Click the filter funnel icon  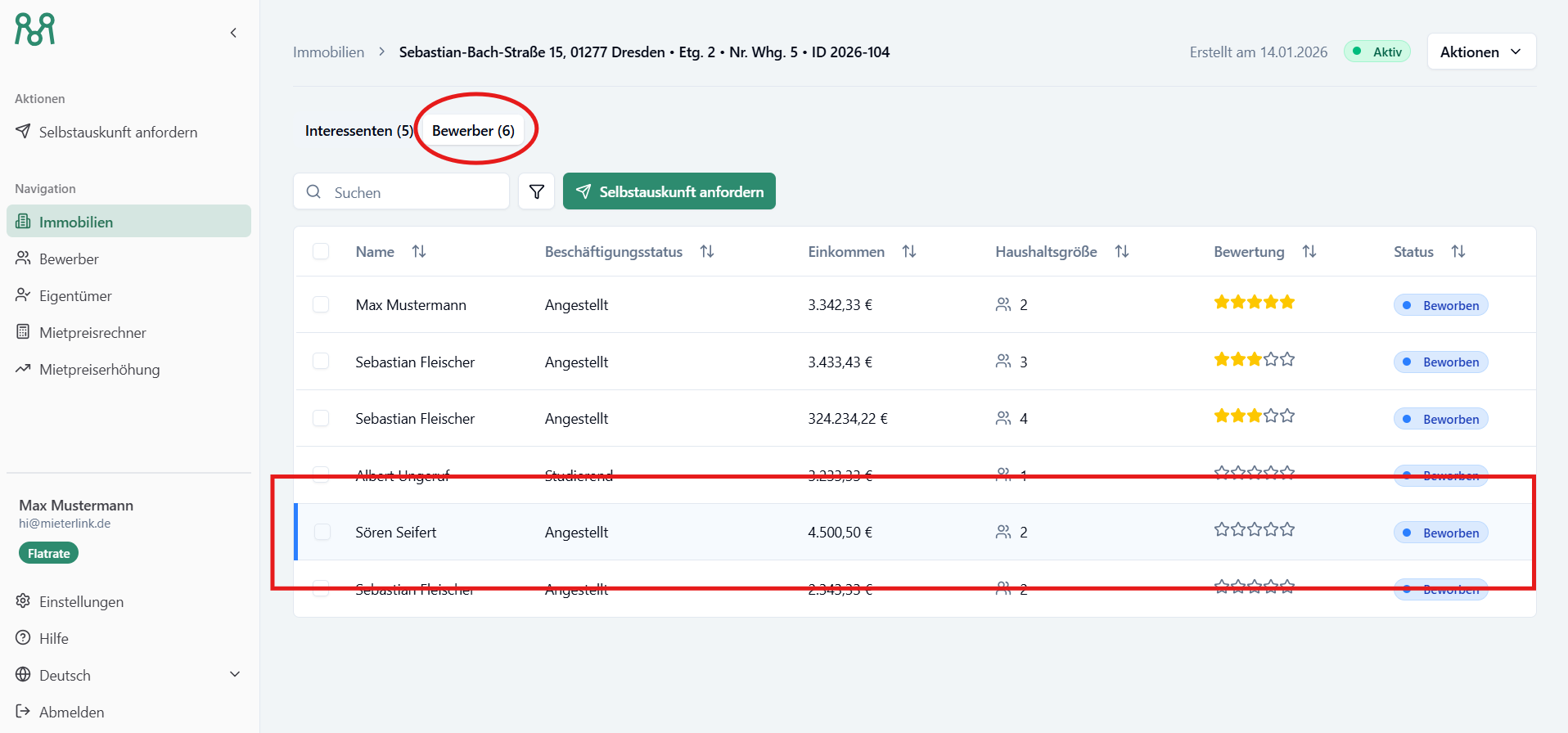(537, 191)
